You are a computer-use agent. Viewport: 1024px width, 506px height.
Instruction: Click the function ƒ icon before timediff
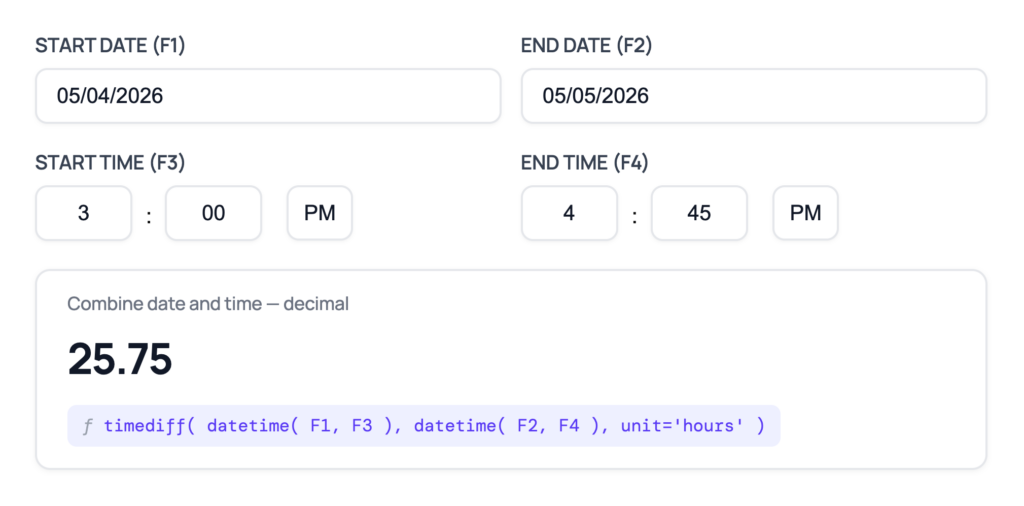[87, 426]
